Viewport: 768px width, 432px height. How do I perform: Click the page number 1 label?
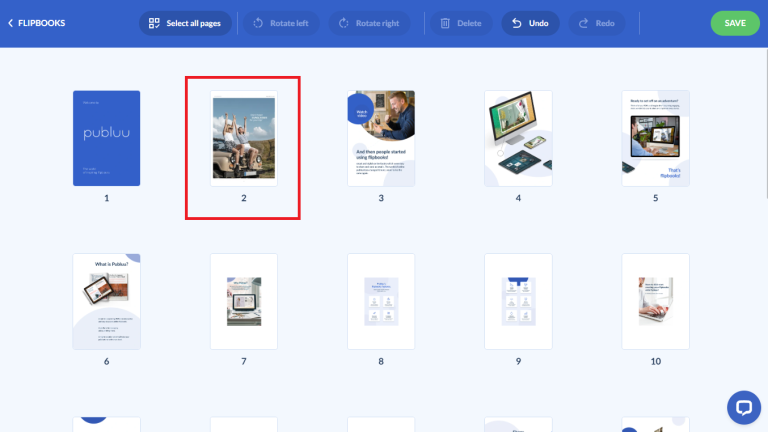pos(106,198)
